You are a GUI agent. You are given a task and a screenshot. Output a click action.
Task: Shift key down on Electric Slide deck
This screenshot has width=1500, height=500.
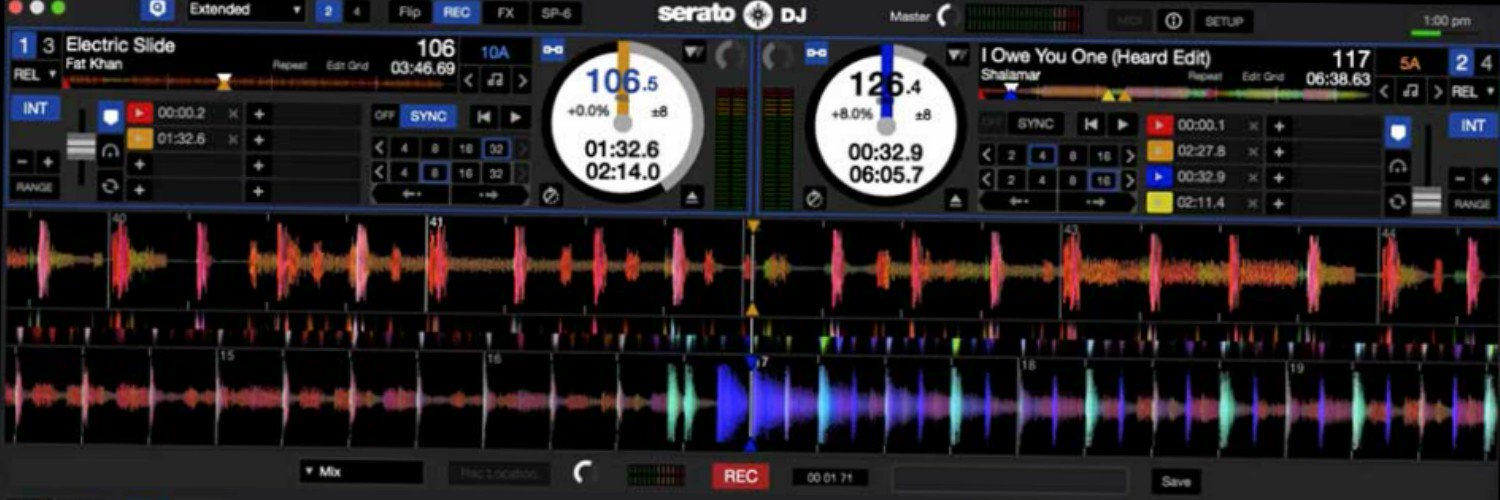pyautogui.click(x=470, y=81)
